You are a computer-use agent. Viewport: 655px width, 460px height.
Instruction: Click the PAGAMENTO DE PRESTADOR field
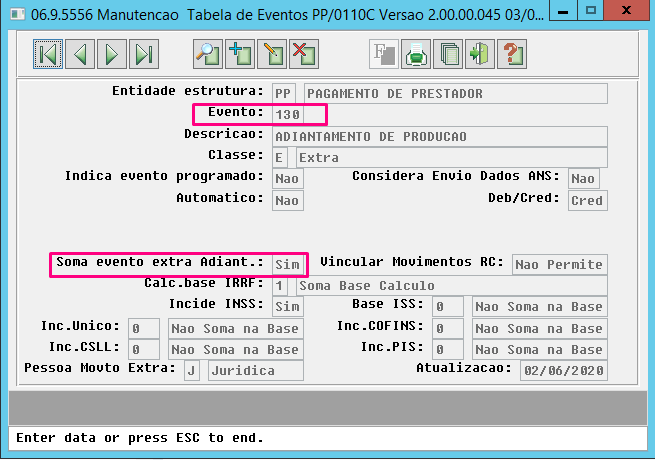point(456,93)
